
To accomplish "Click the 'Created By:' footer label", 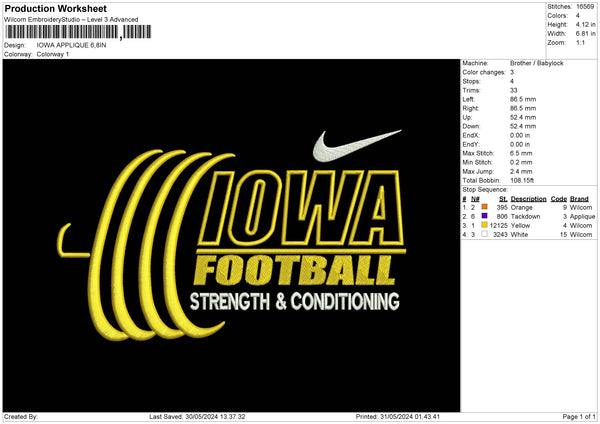I will point(21,416).
